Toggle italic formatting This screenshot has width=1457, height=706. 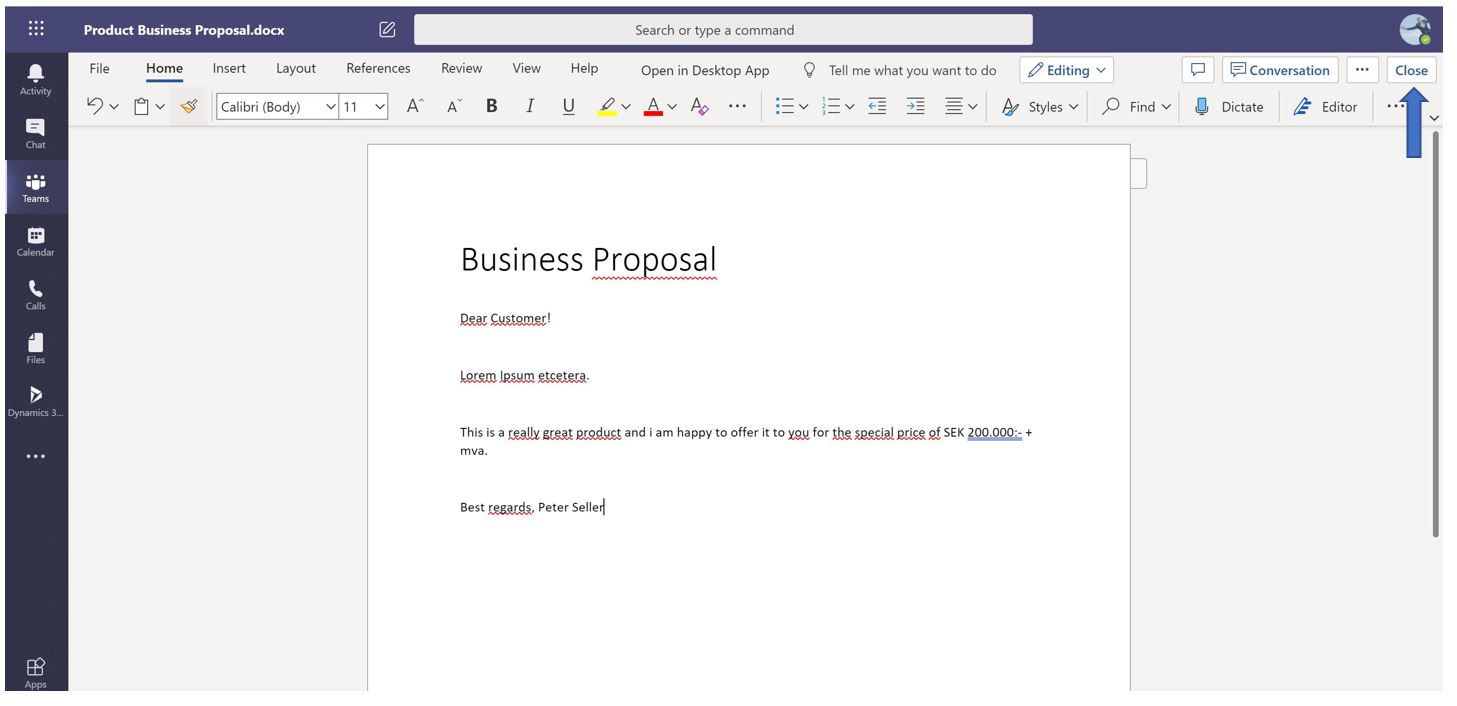(530, 106)
